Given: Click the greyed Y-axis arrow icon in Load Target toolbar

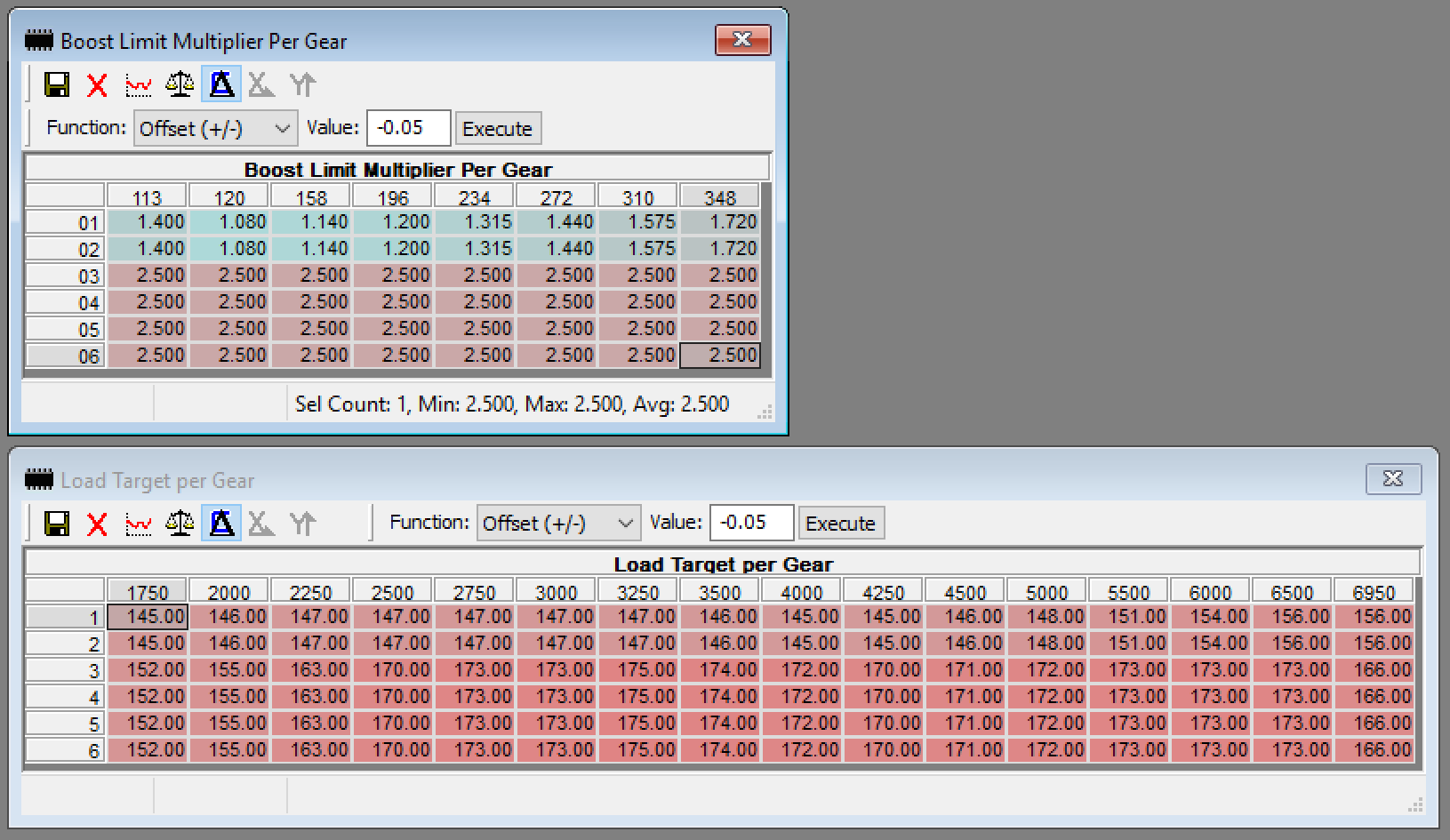Looking at the screenshot, I should (x=303, y=524).
